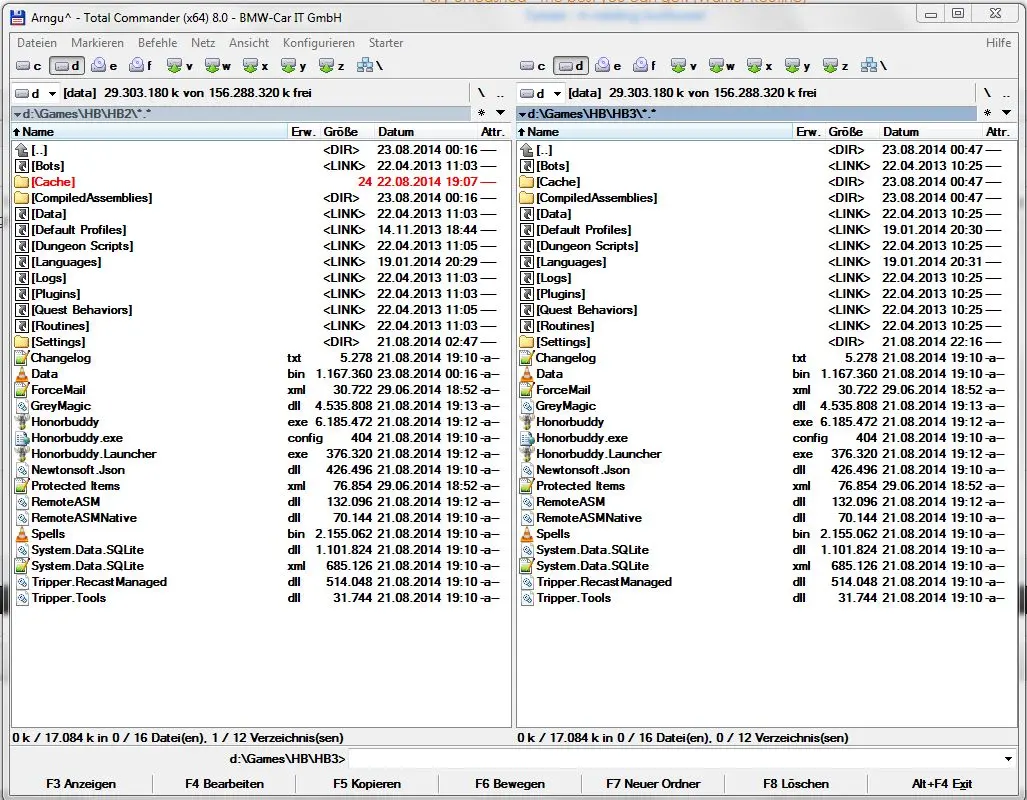The width and height of the screenshot is (1027, 800).
Task: Select network drive x in left panel
Action: pos(255,66)
